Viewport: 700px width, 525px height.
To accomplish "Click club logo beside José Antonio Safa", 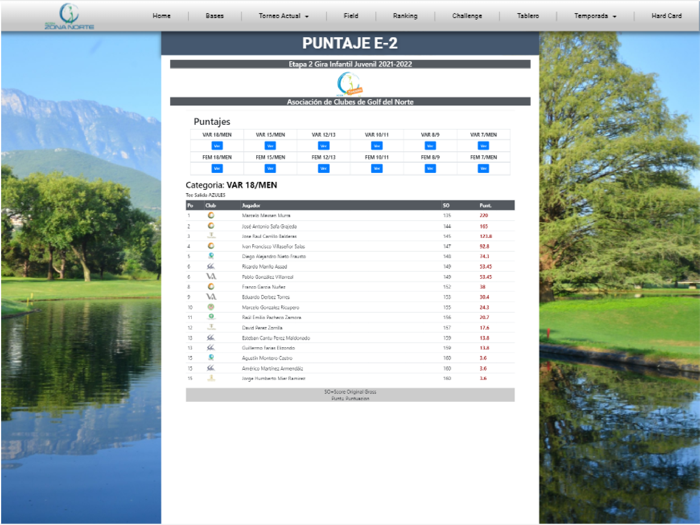I will [211, 226].
